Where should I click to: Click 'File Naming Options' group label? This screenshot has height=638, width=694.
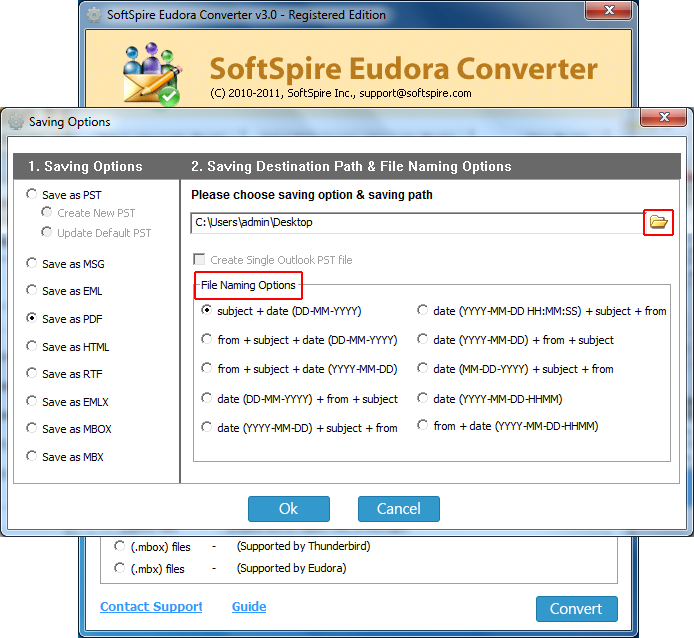[x=248, y=285]
